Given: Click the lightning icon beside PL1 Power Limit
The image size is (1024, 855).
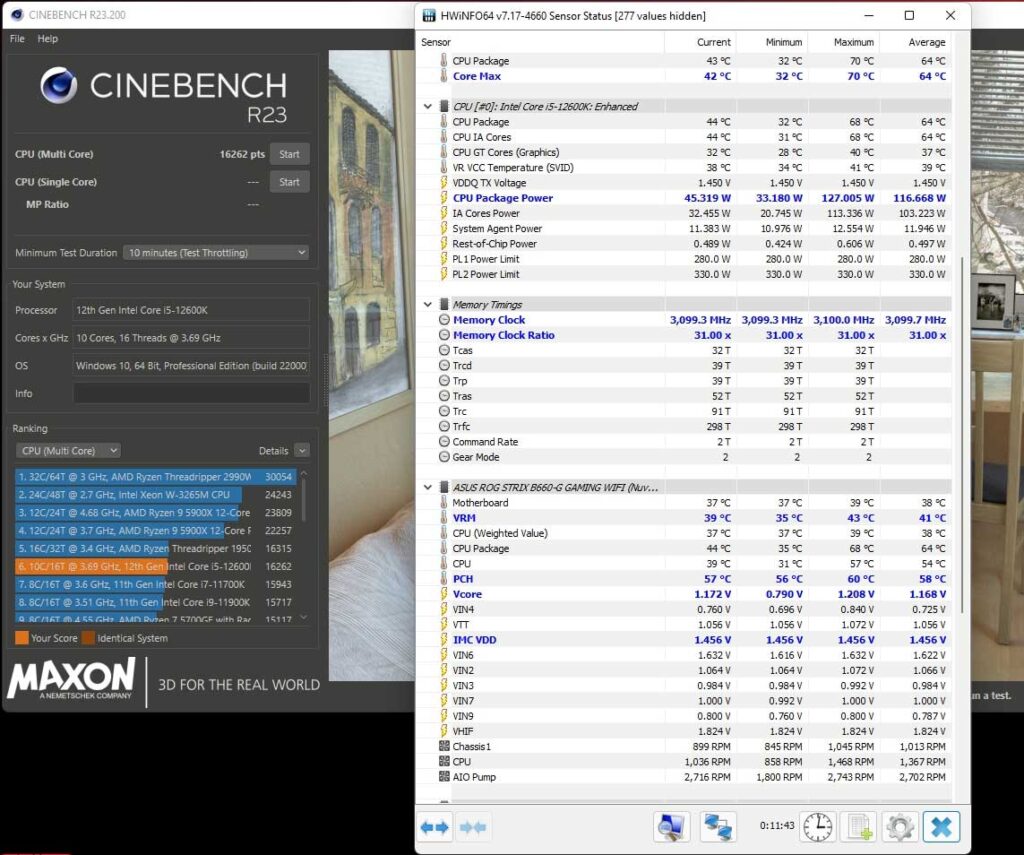Looking at the screenshot, I should click(444, 259).
